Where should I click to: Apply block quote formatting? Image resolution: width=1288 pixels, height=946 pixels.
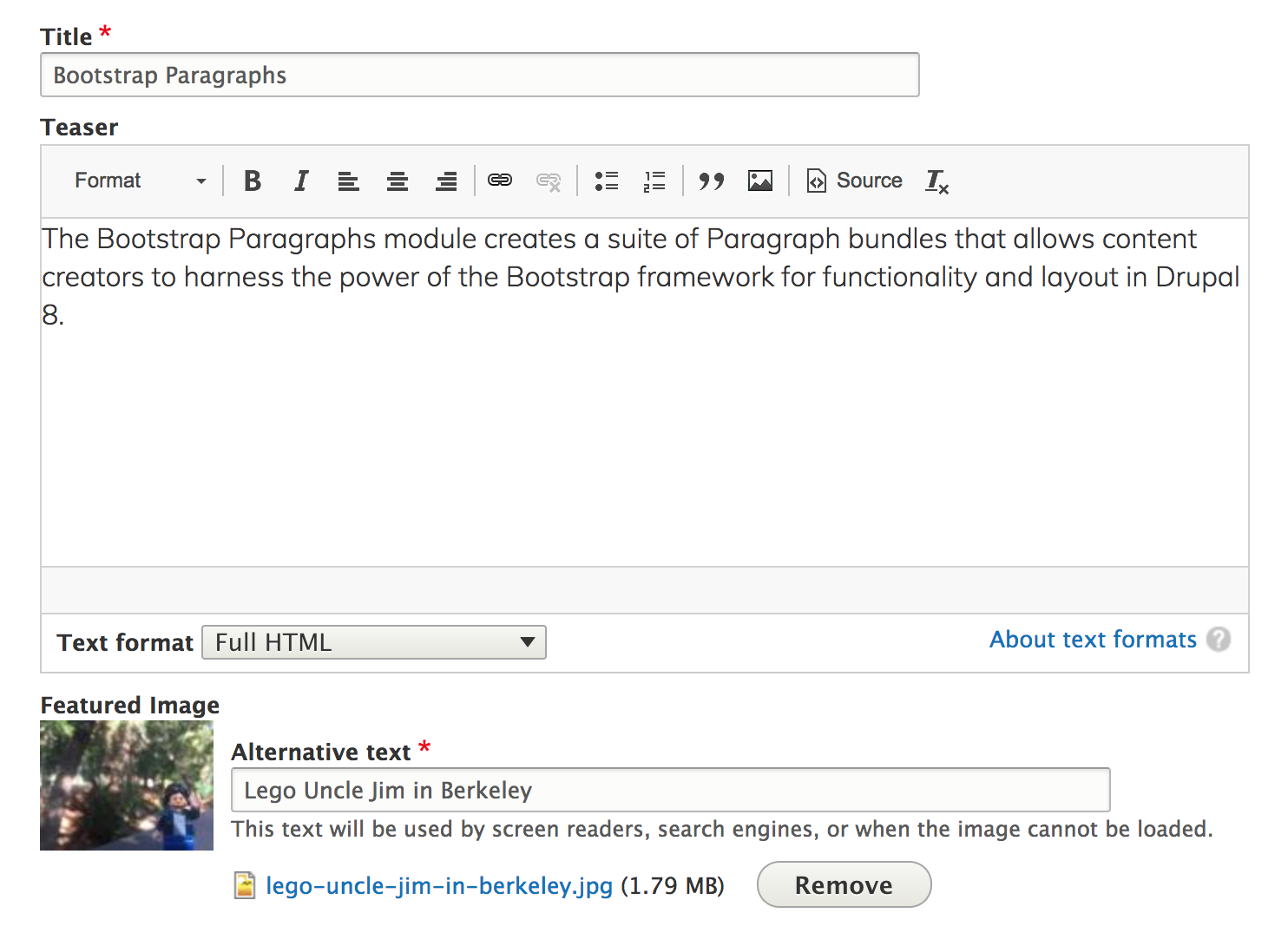[x=712, y=181]
